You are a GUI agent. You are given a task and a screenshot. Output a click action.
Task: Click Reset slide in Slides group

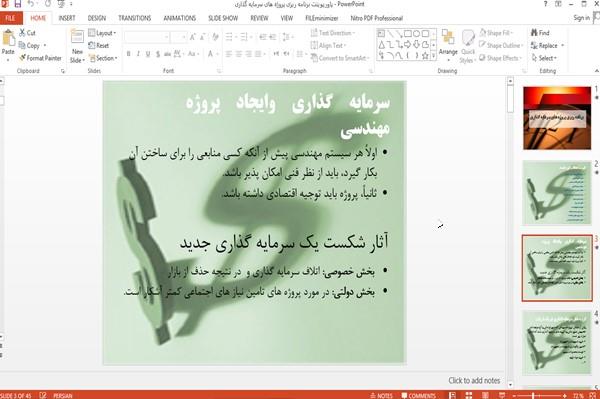pos(99,46)
